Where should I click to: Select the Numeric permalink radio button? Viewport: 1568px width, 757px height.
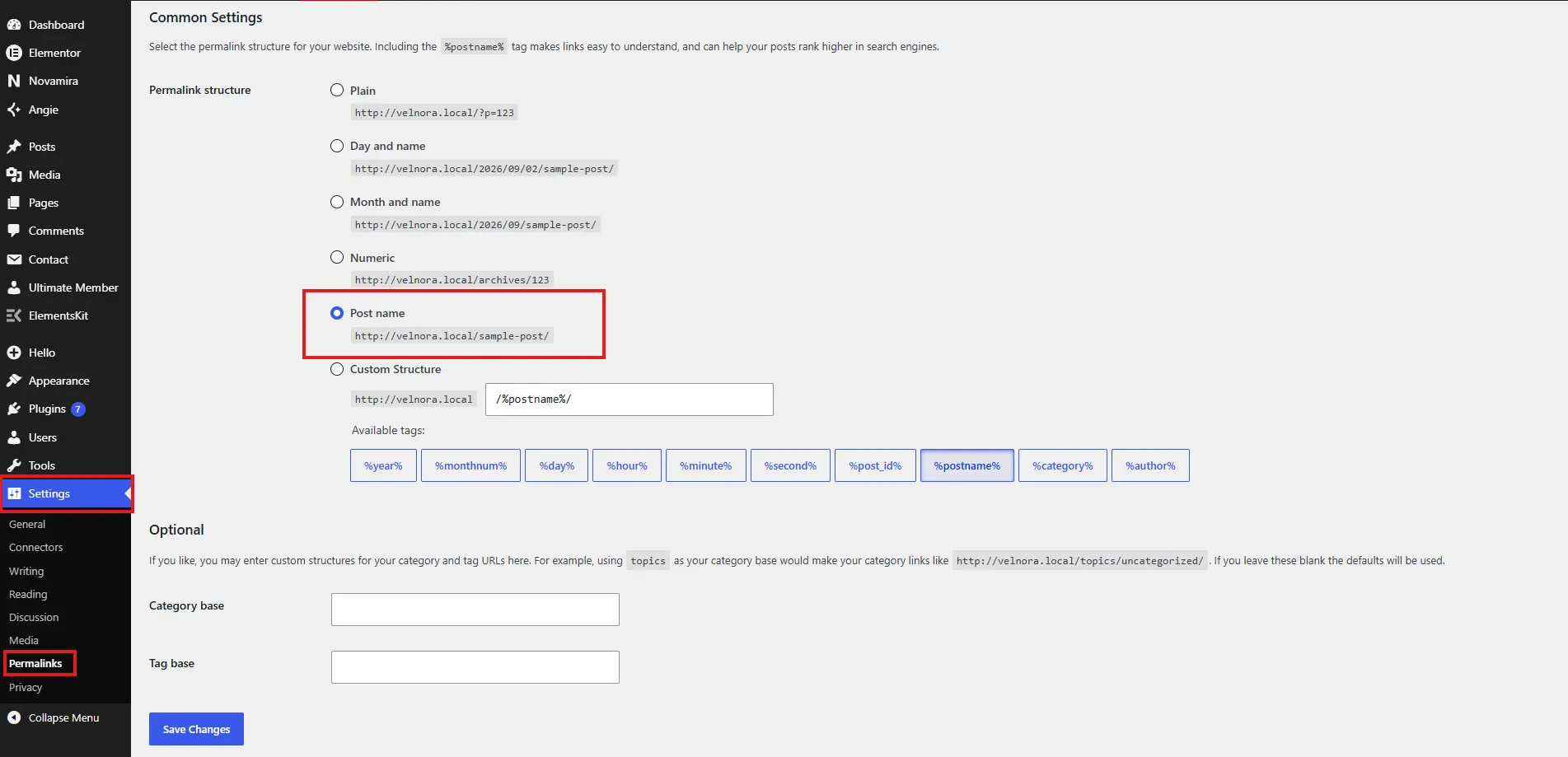click(x=337, y=257)
